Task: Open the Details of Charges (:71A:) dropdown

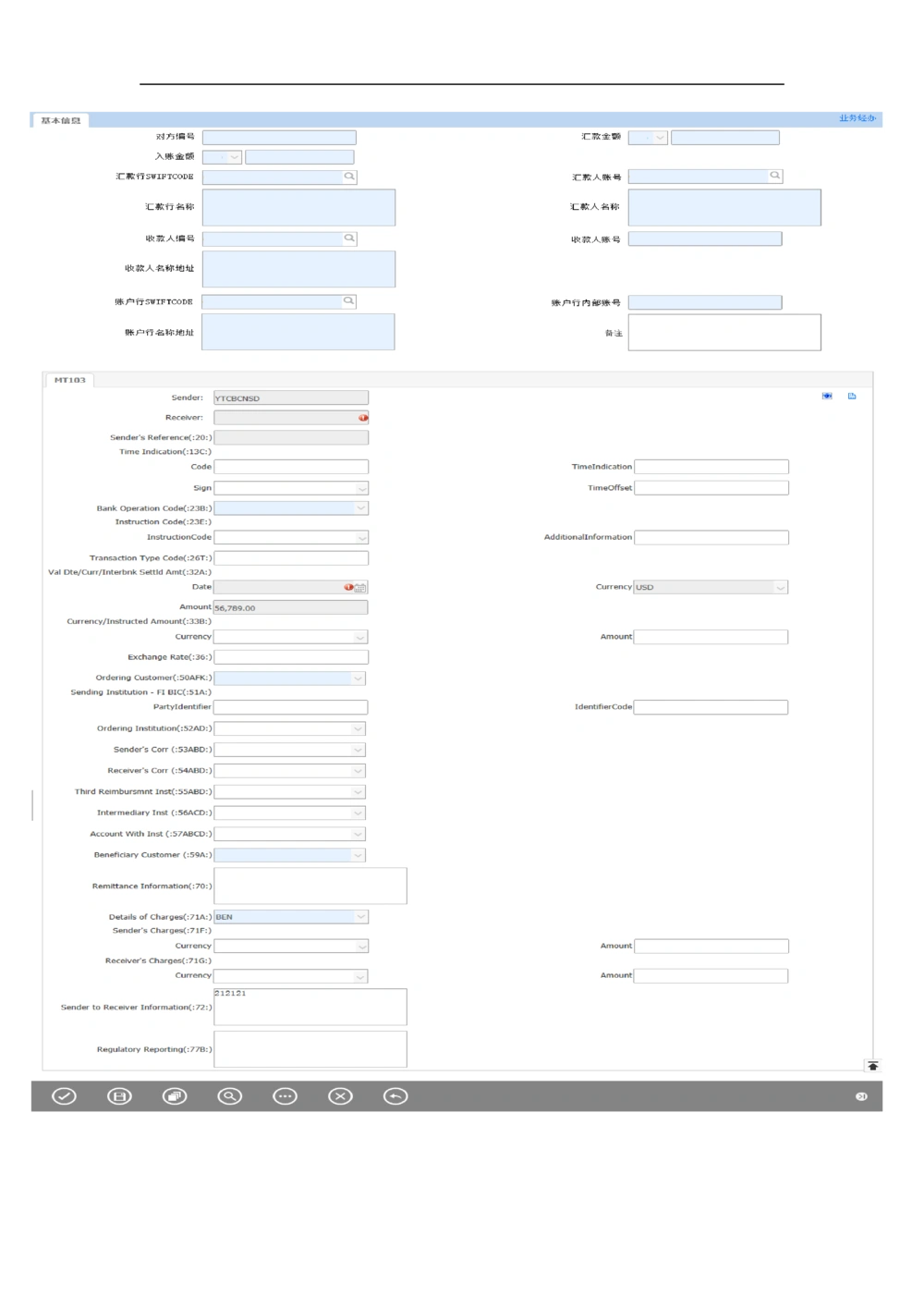Action: 360,917
